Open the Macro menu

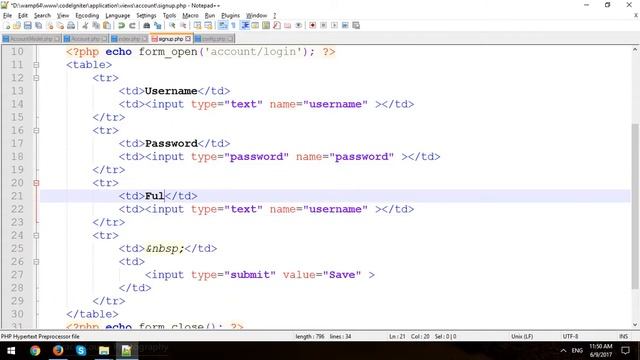[190, 16]
